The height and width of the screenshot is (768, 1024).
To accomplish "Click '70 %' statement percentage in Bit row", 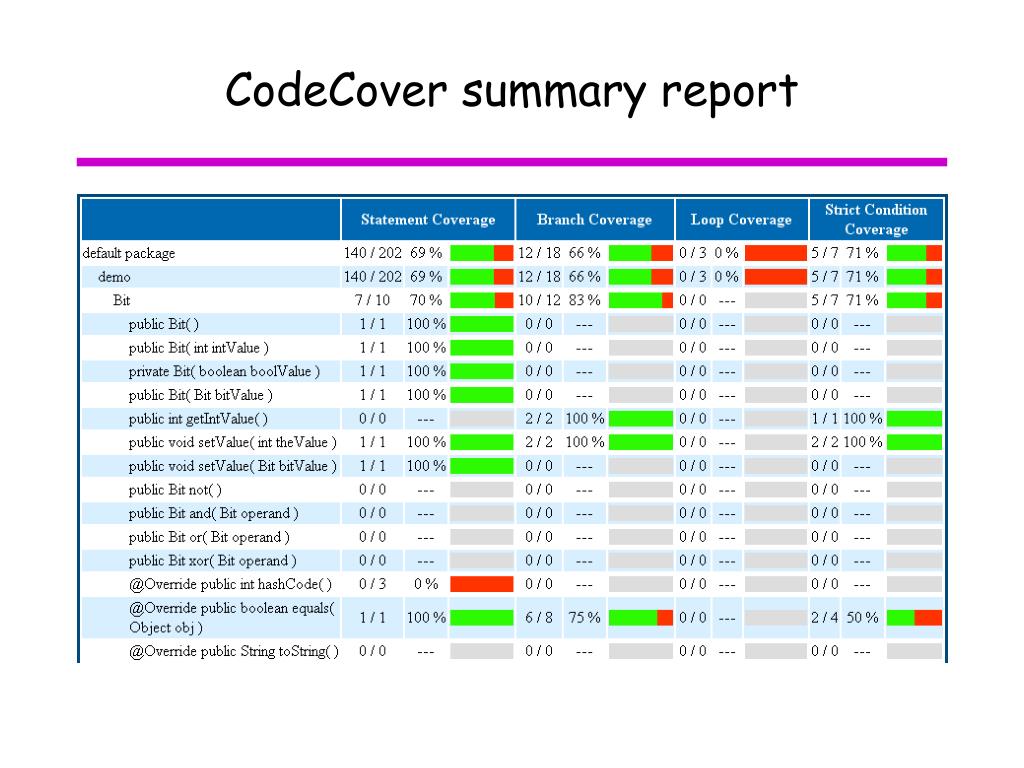I will 426,300.
